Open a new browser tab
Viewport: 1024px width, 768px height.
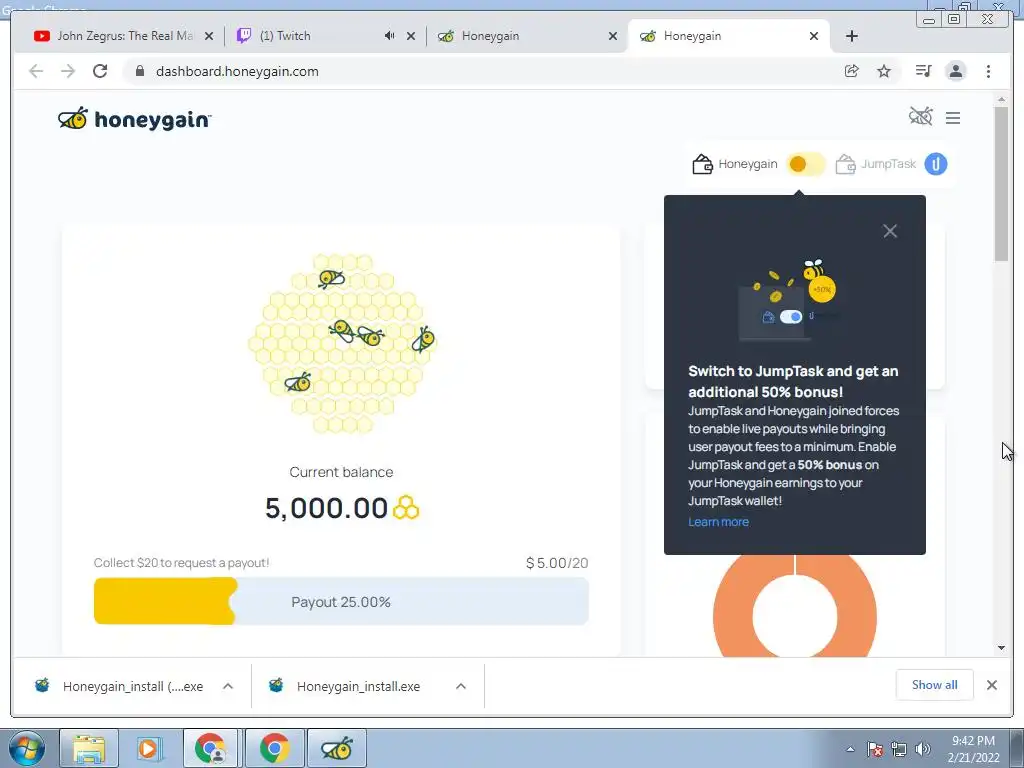pyautogui.click(x=852, y=37)
